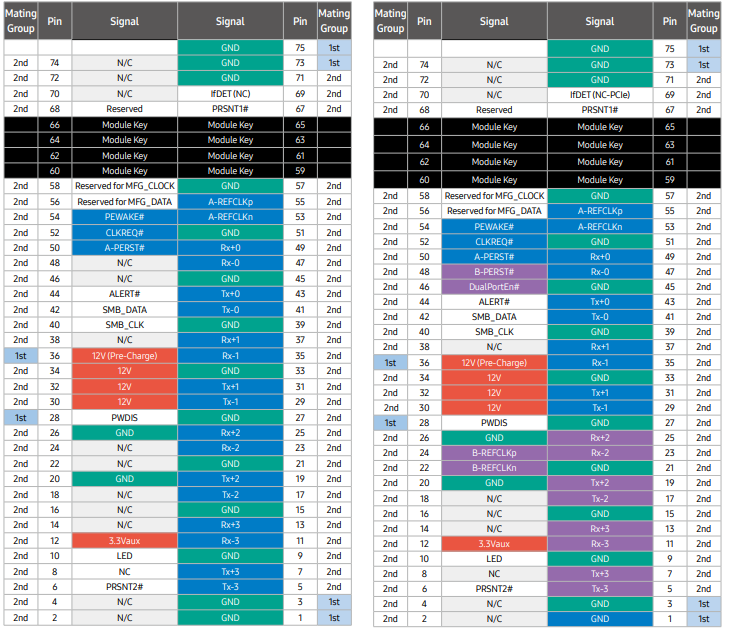Click 12V (Pre-Charge) in left table
731x639 pixels.
(x=124, y=355)
